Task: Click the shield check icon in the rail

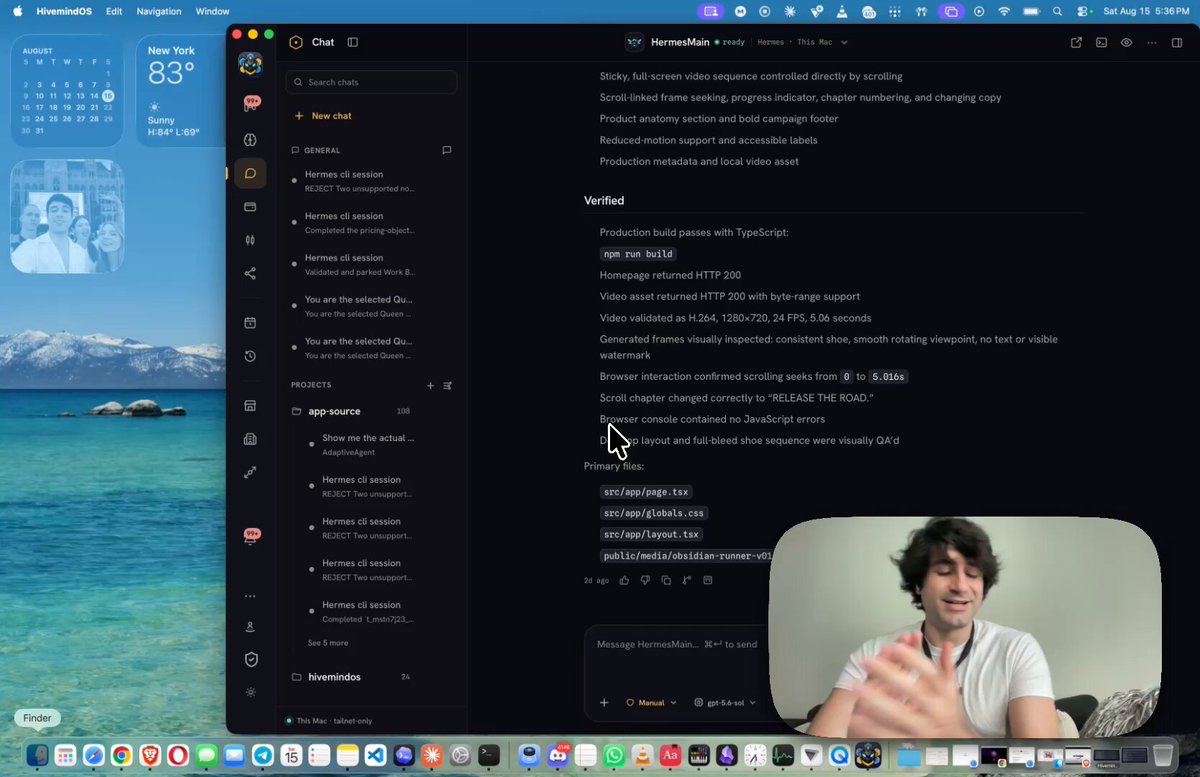Action: [251, 659]
